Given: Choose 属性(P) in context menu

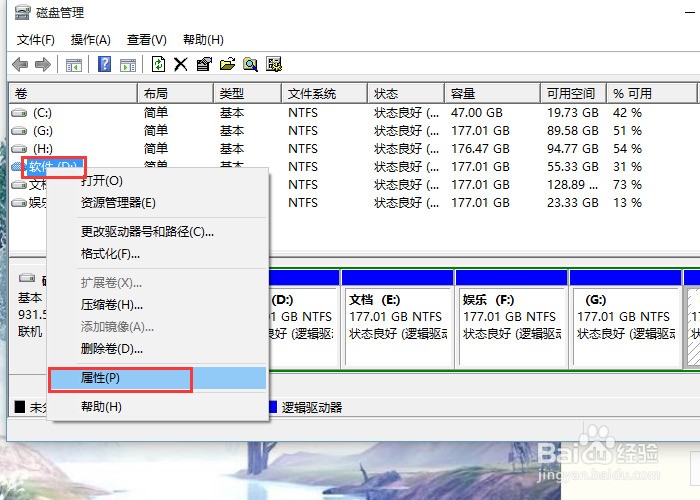Looking at the screenshot, I should tap(157, 378).
